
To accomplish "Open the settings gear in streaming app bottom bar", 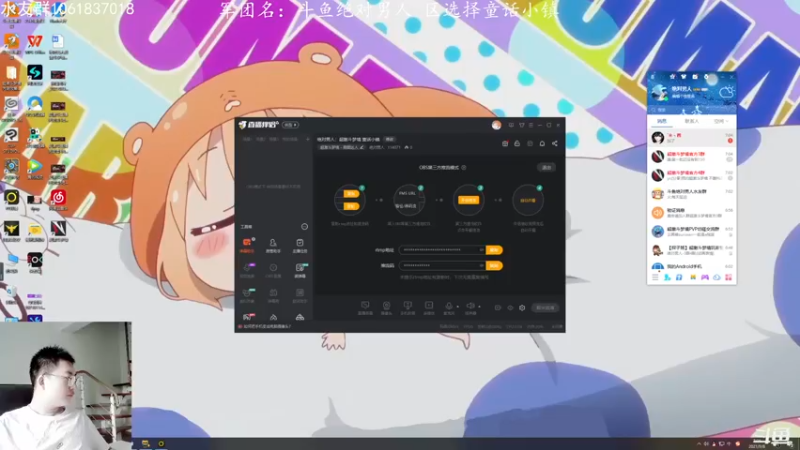I will tap(522, 308).
